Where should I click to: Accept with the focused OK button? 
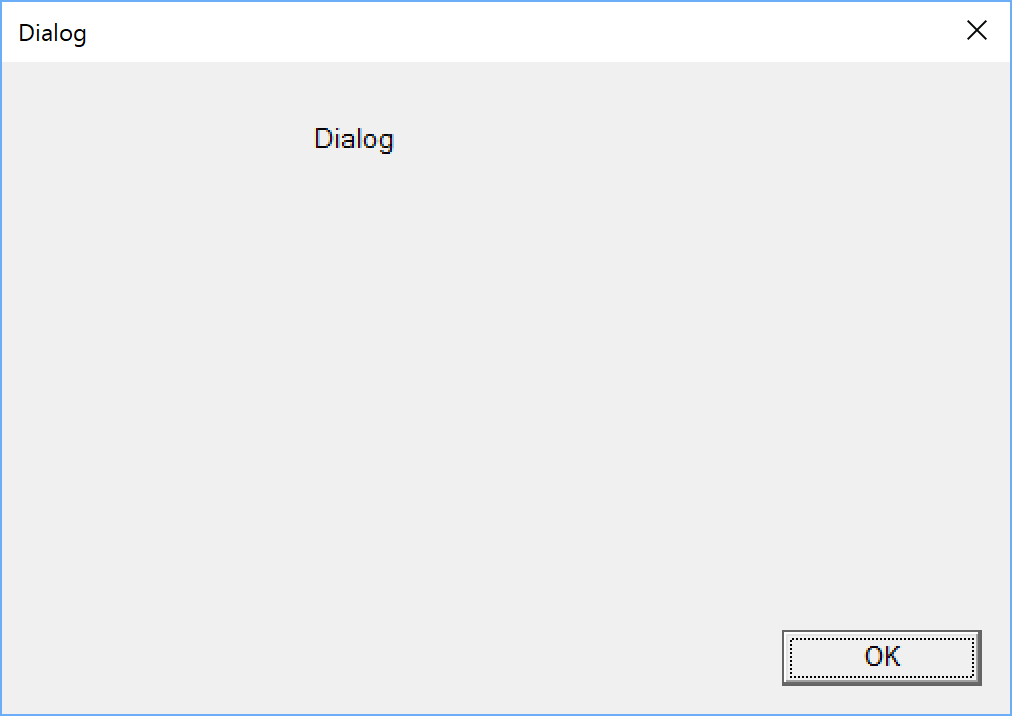coord(882,657)
